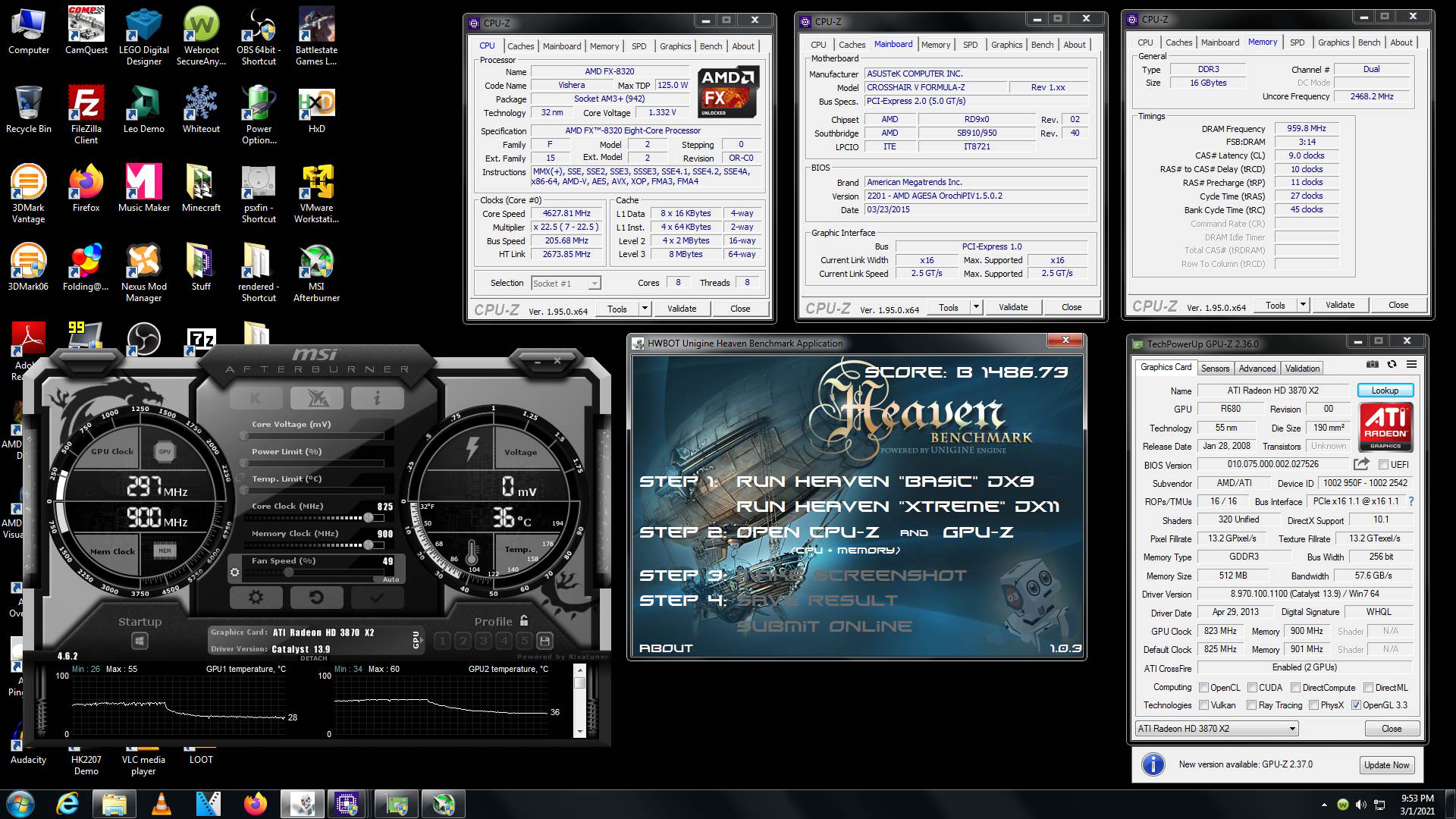Open the Nexus Mod Manager desktop icon
This screenshot has height=819, width=1456.
(143, 273)
